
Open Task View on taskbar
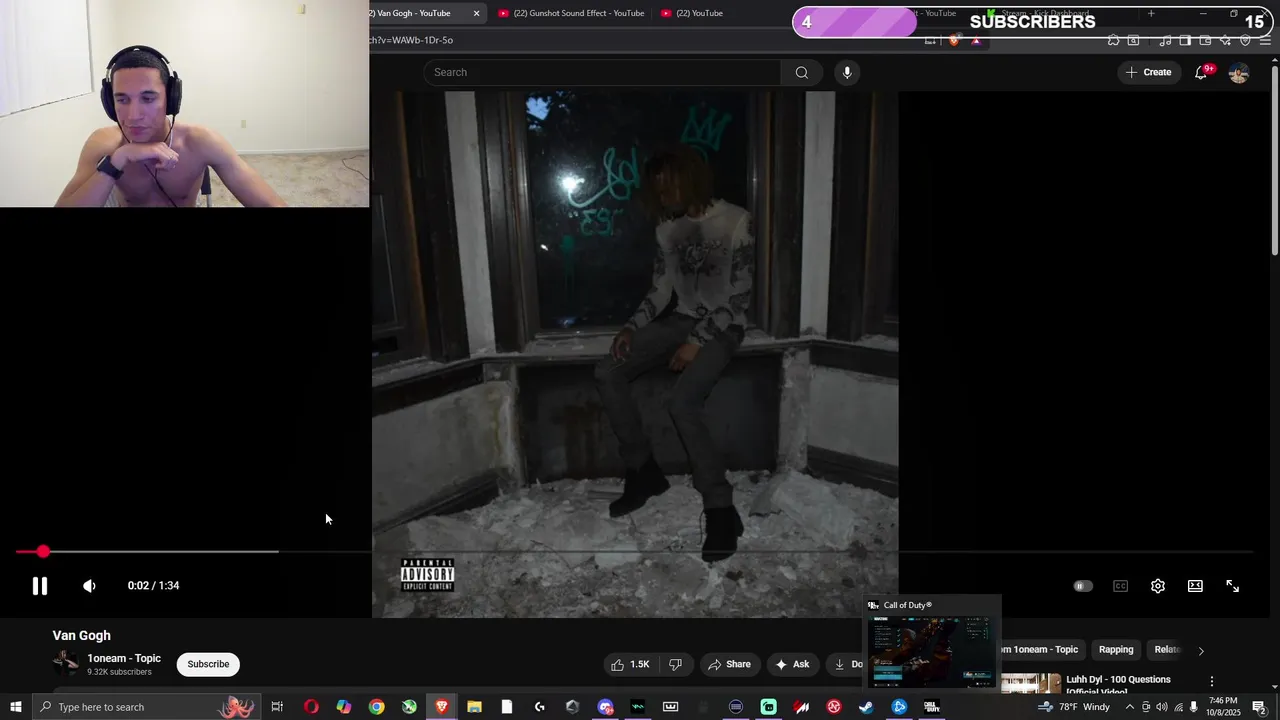(277, 707)
